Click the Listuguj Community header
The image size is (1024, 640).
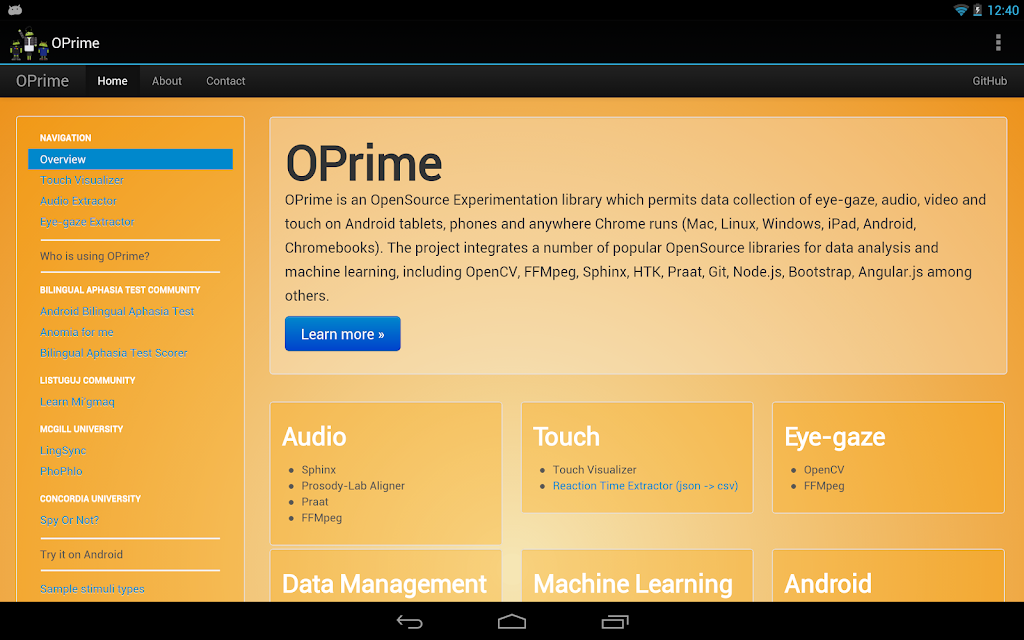88,380
